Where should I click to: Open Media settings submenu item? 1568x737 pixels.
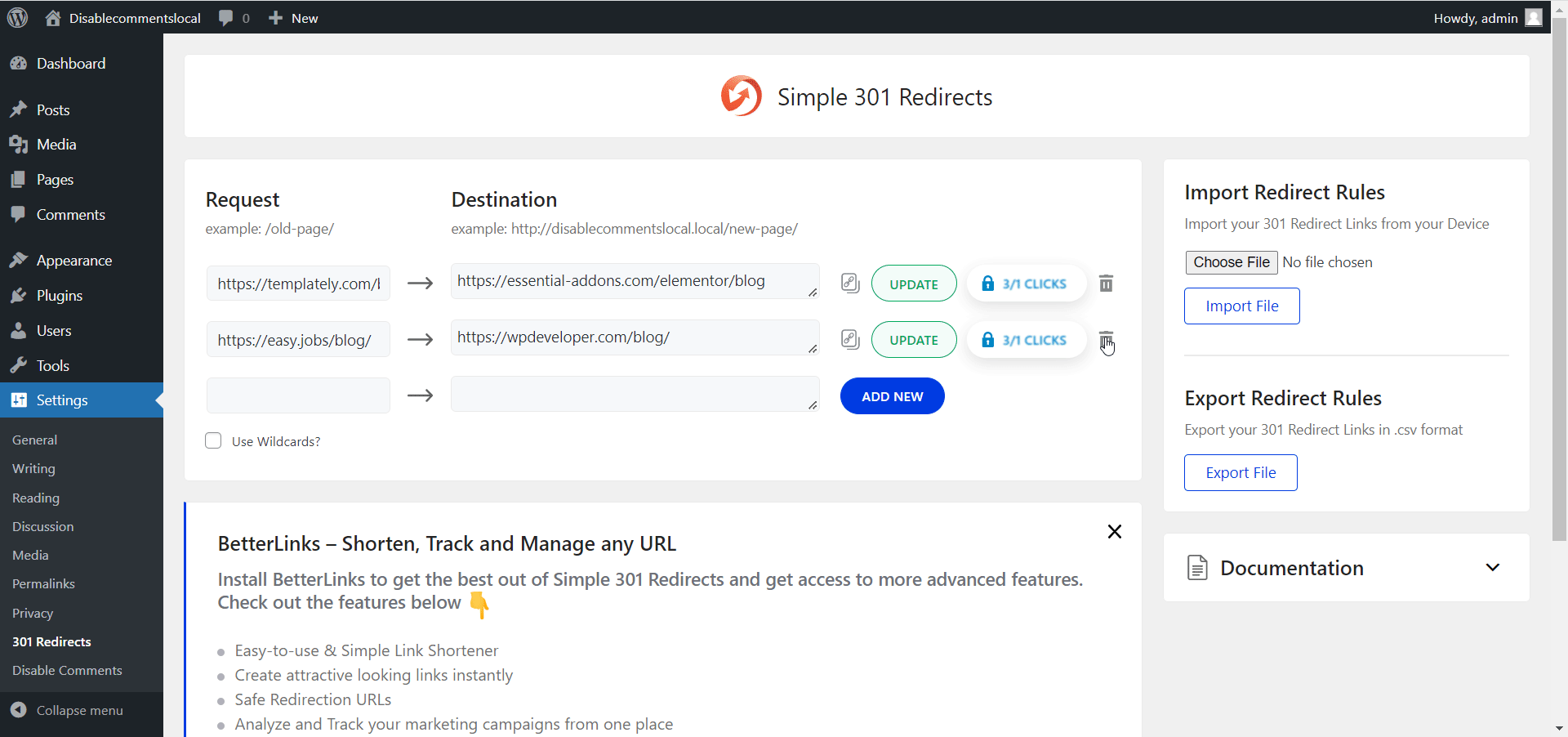pyautogui.click(x=30, y=556)
